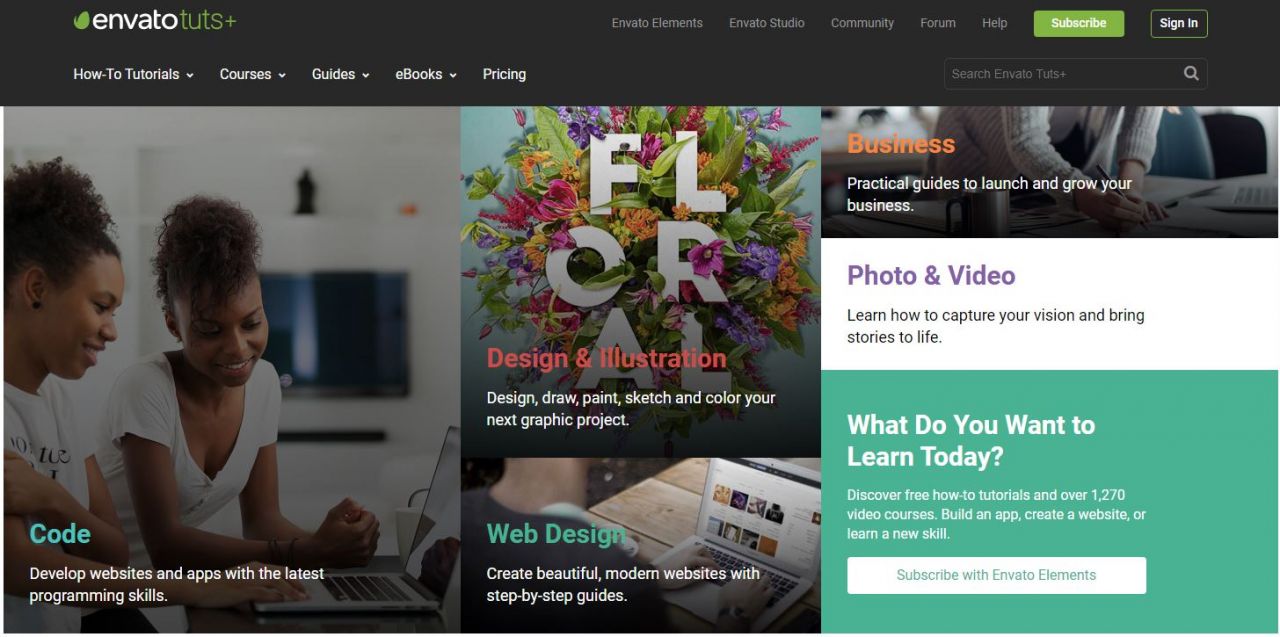This screenshot has width=1280, height=637.
Task: Select the Web Design category tile
Action: 641,545
